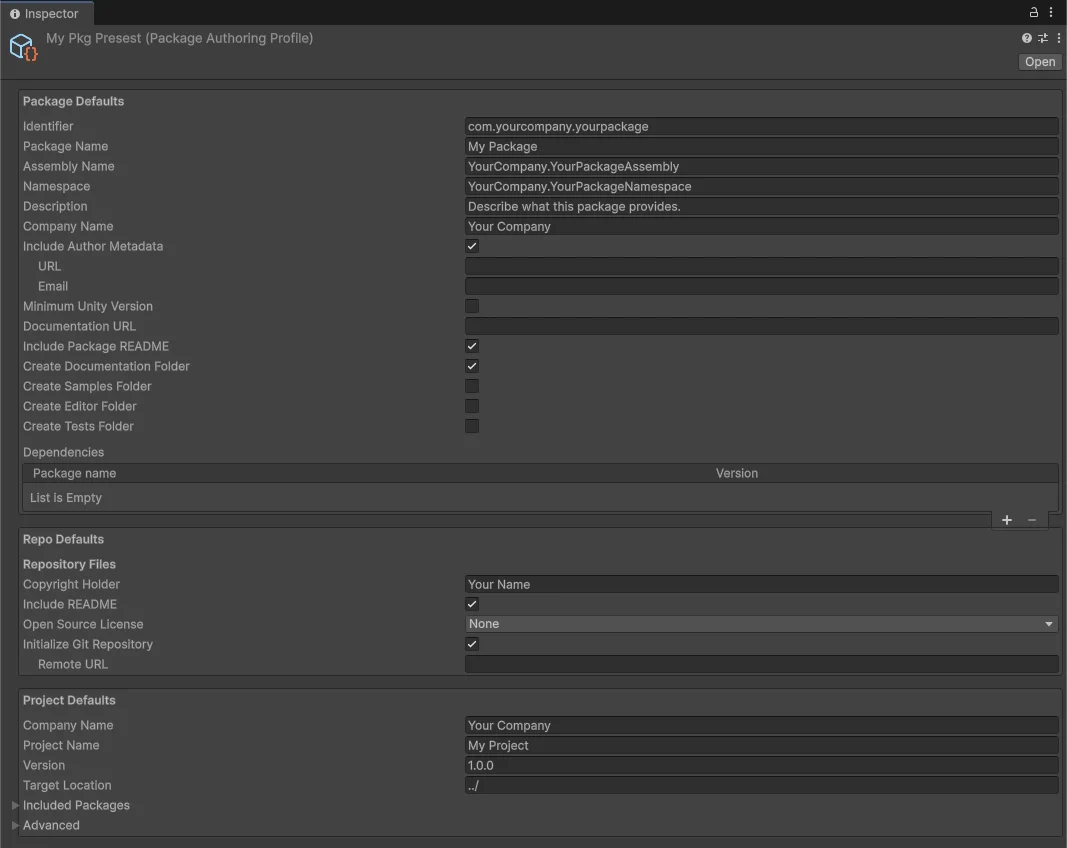Image resolution: width=1067 pixels, height=848 pixels.
Task: Add a dependency with plus icon
Action: tap(1007, 520)
